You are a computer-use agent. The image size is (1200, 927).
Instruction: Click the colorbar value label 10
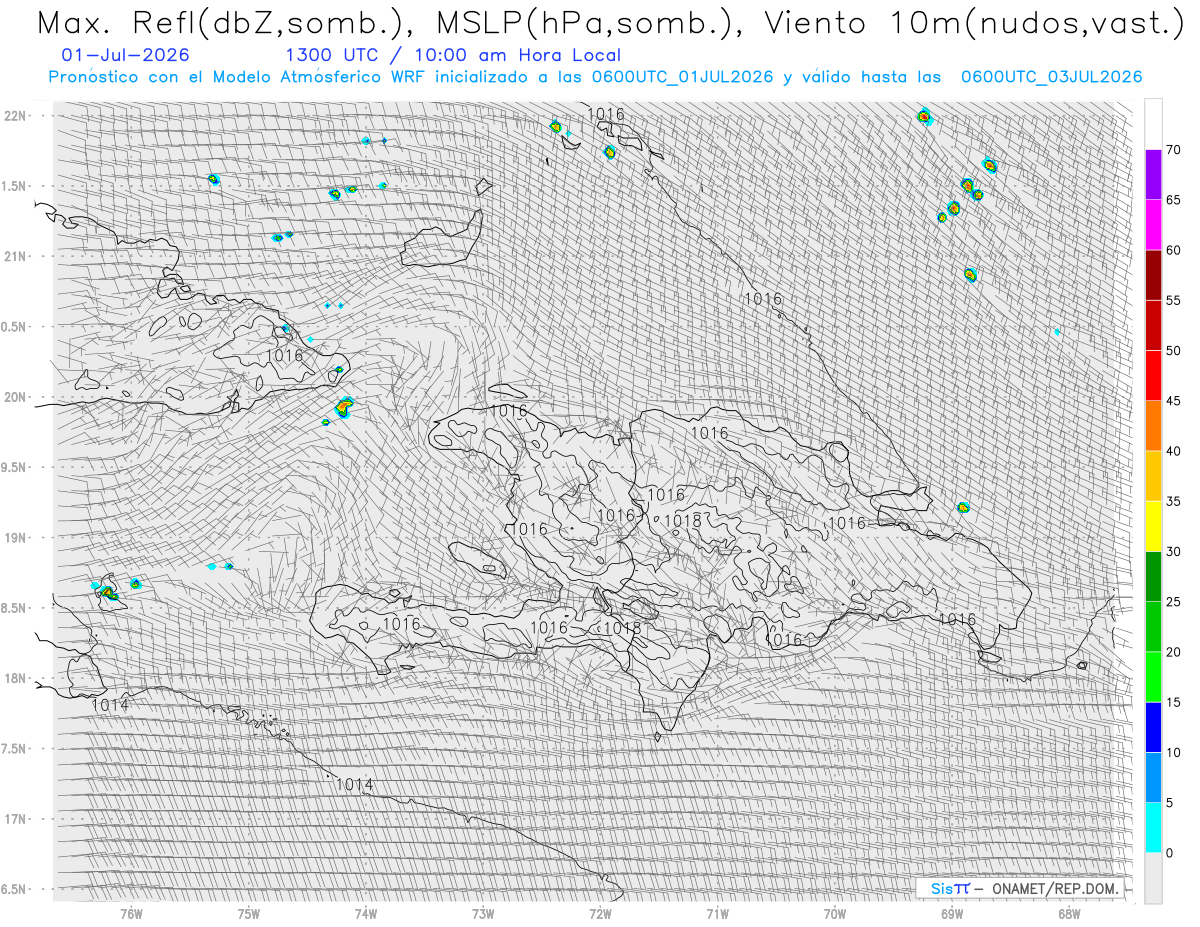point(1173,752)
